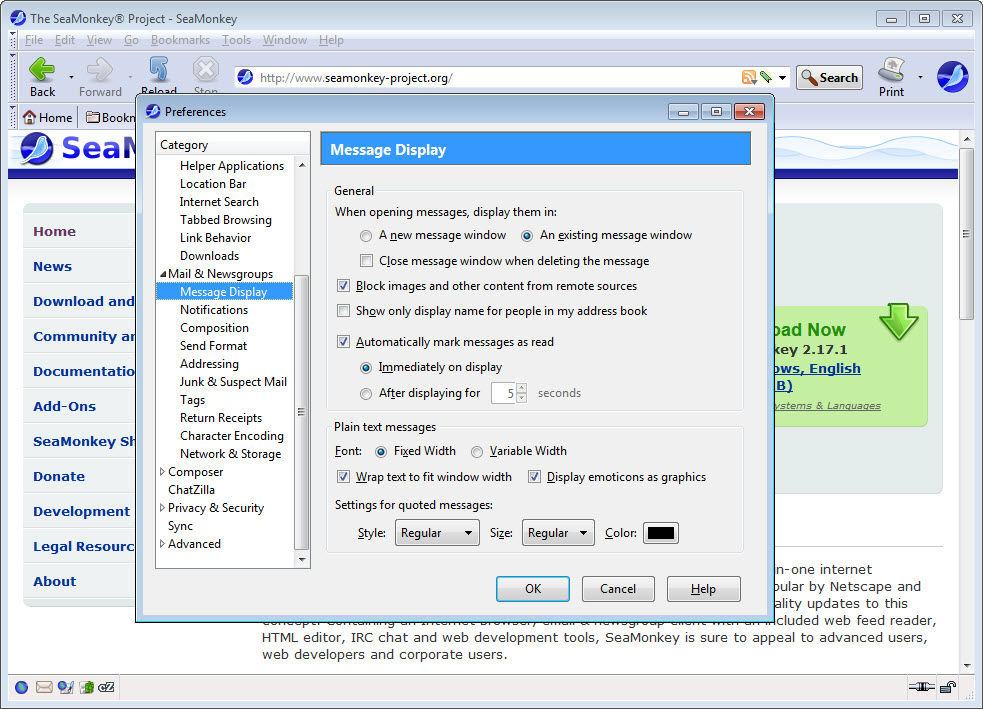Select the 'Fixed Width' font radio button
983x709 pixels.
click(381, 451)
